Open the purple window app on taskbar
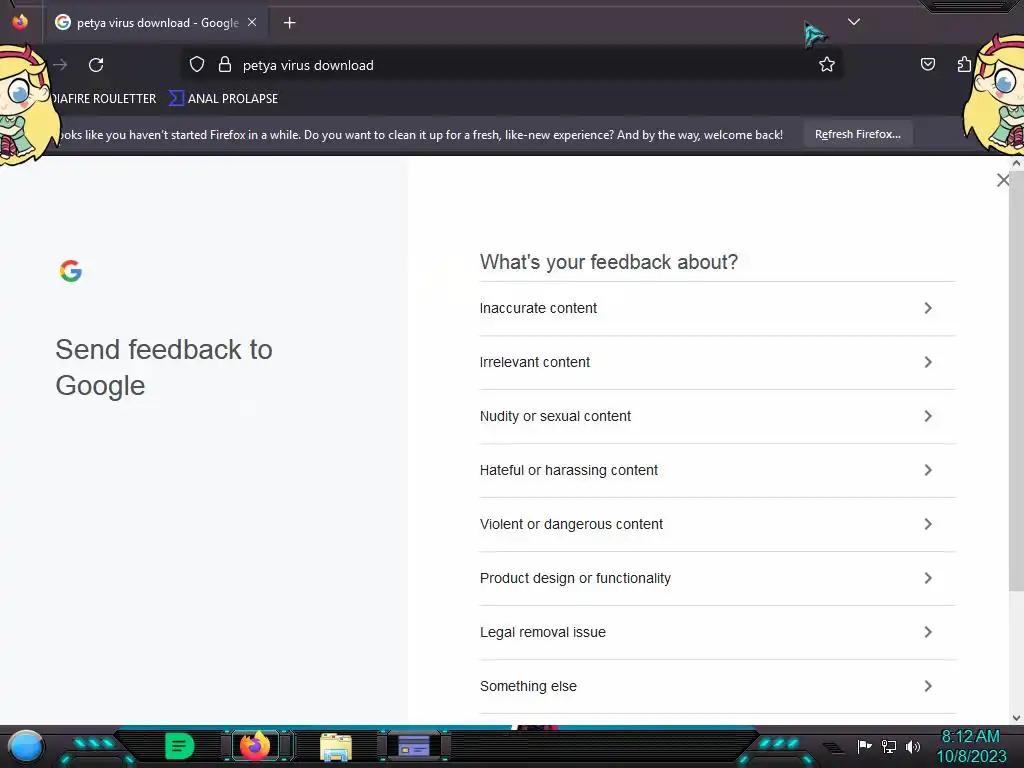Screen dimensions: 1024x768 tap(414, 746)
